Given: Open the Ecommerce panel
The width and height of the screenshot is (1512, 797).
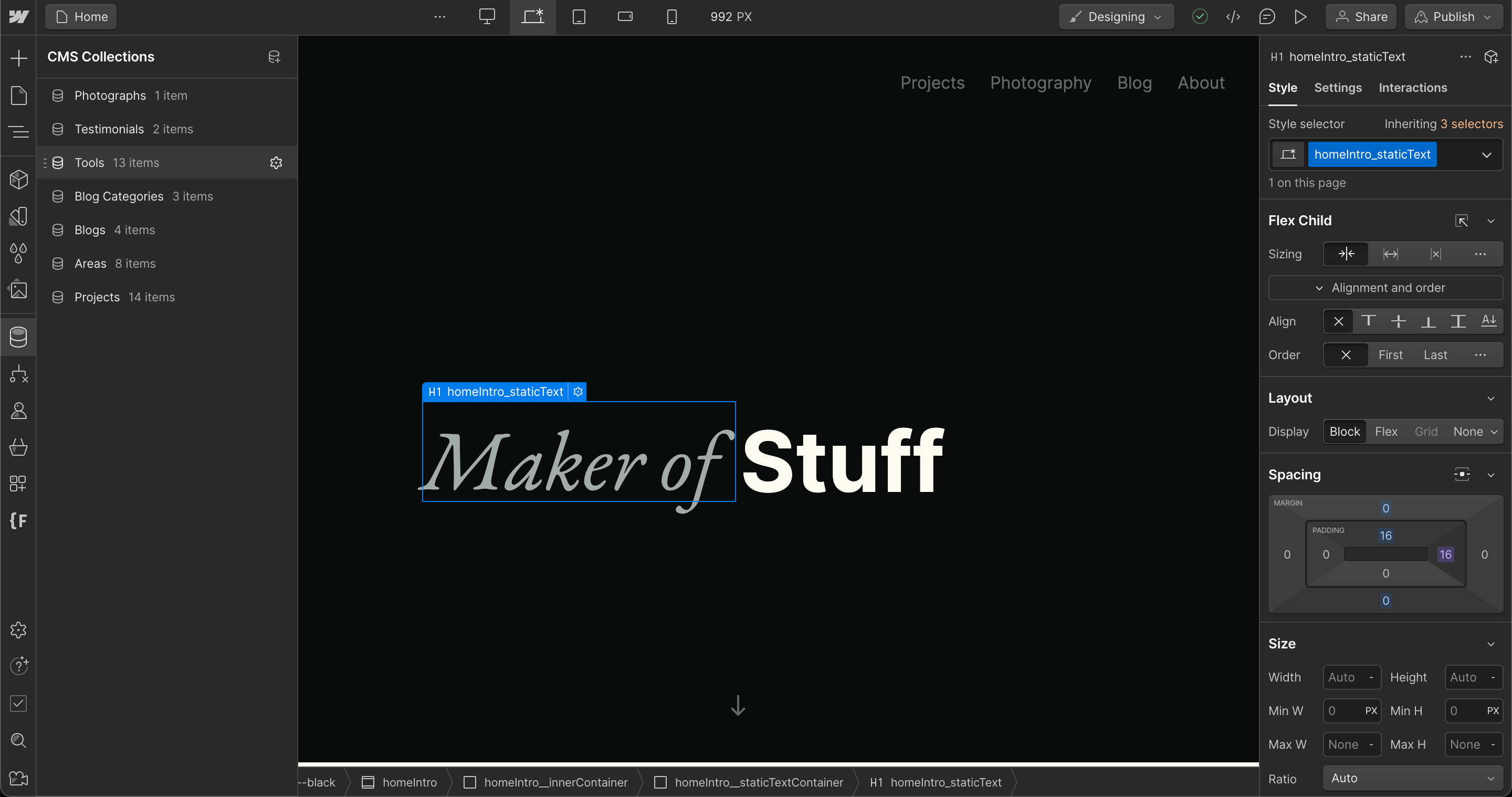Looking at the screenshot, I should [19, 448].
